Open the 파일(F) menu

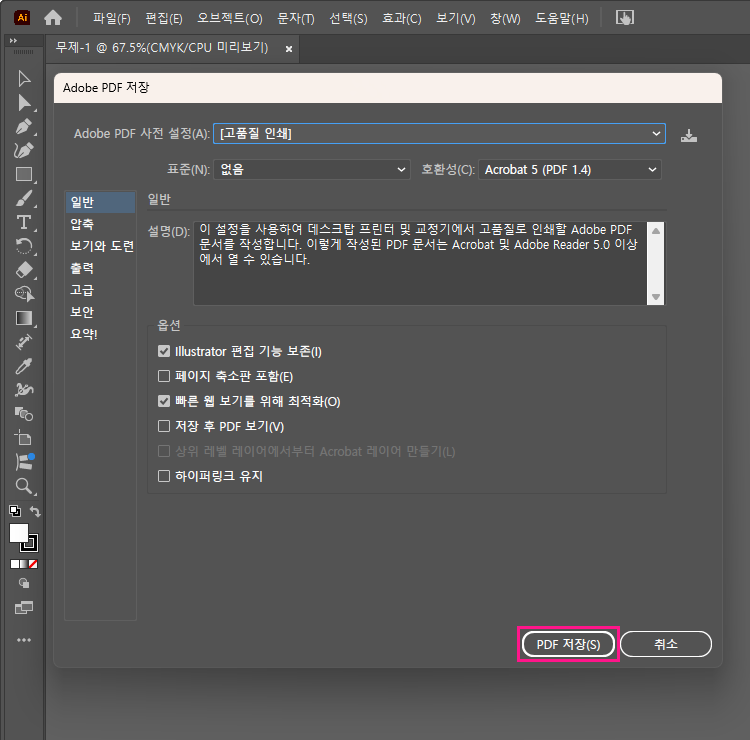[111, 18]
